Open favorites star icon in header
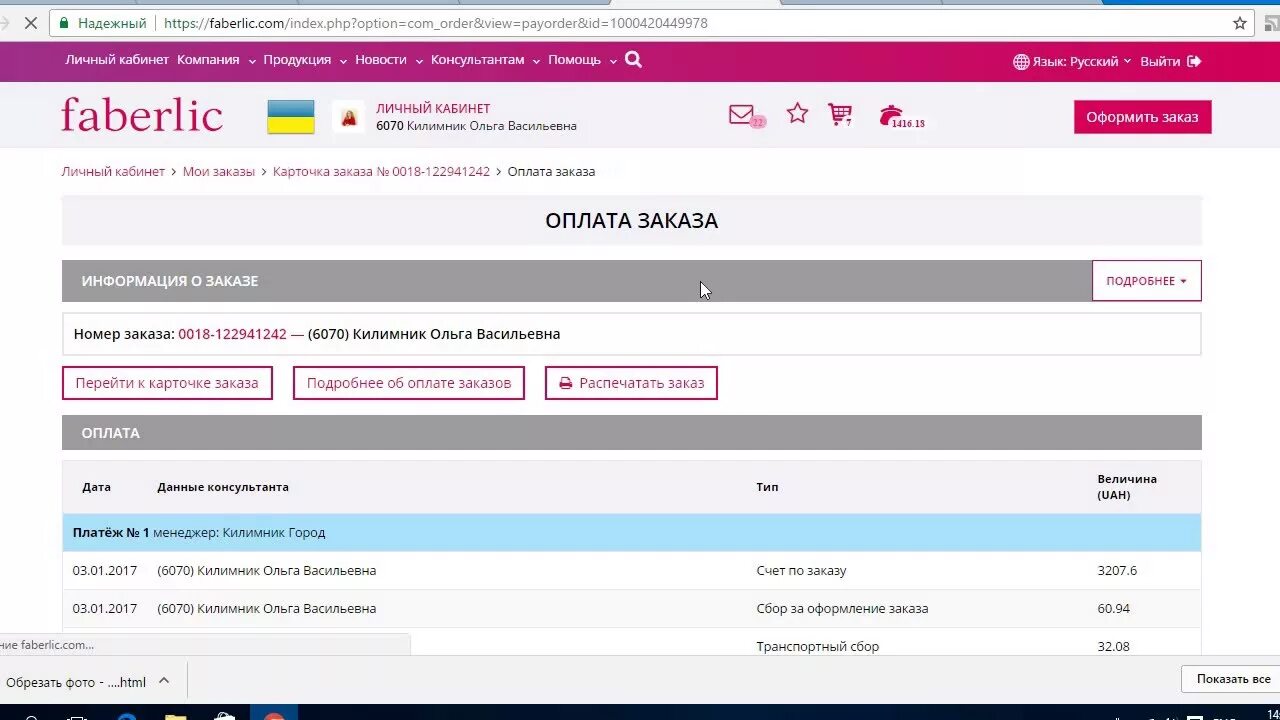Screen dimensions: 1280x720 pos(797,114)
